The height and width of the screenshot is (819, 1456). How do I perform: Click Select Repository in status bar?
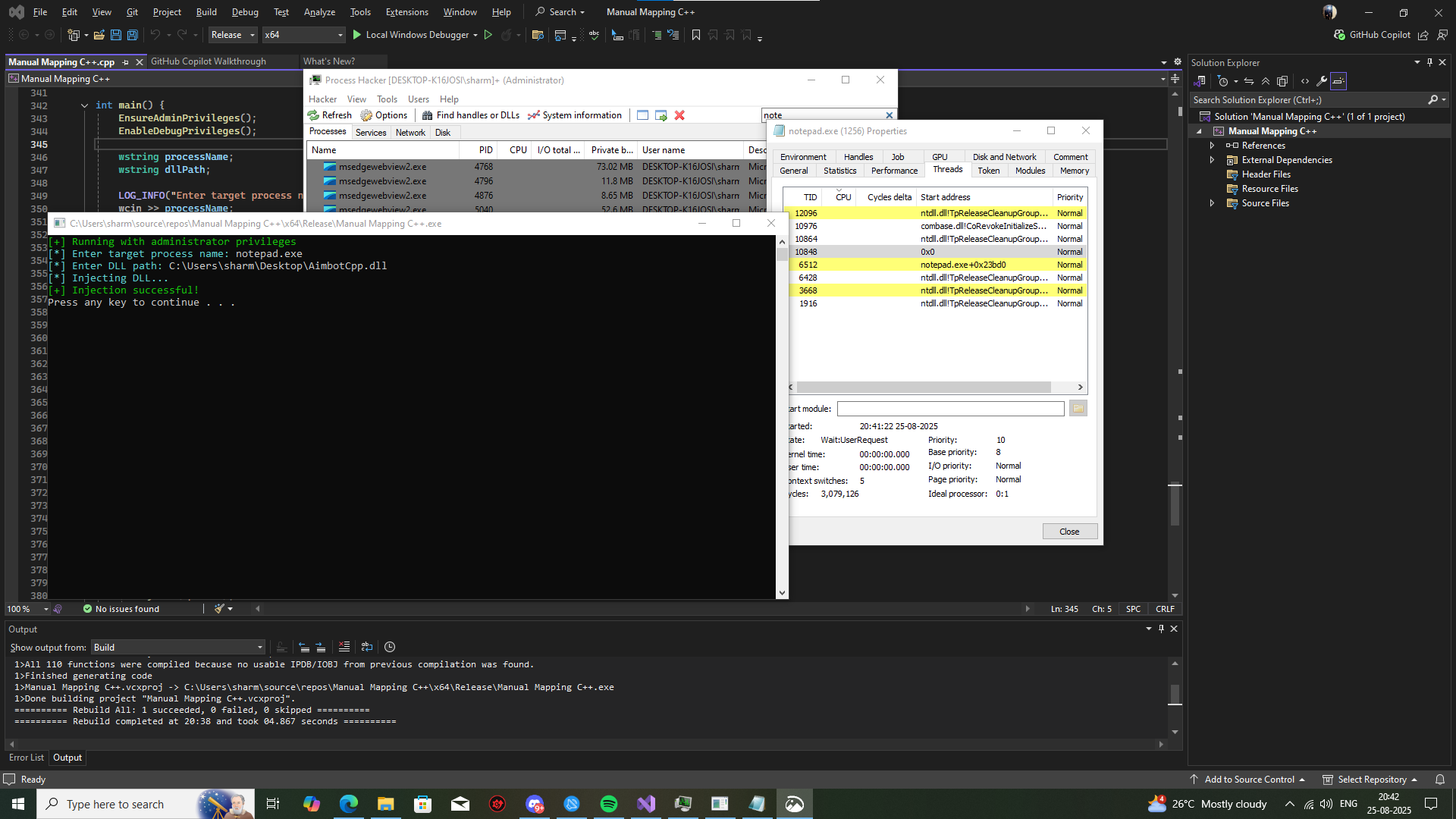(1371, 780)
